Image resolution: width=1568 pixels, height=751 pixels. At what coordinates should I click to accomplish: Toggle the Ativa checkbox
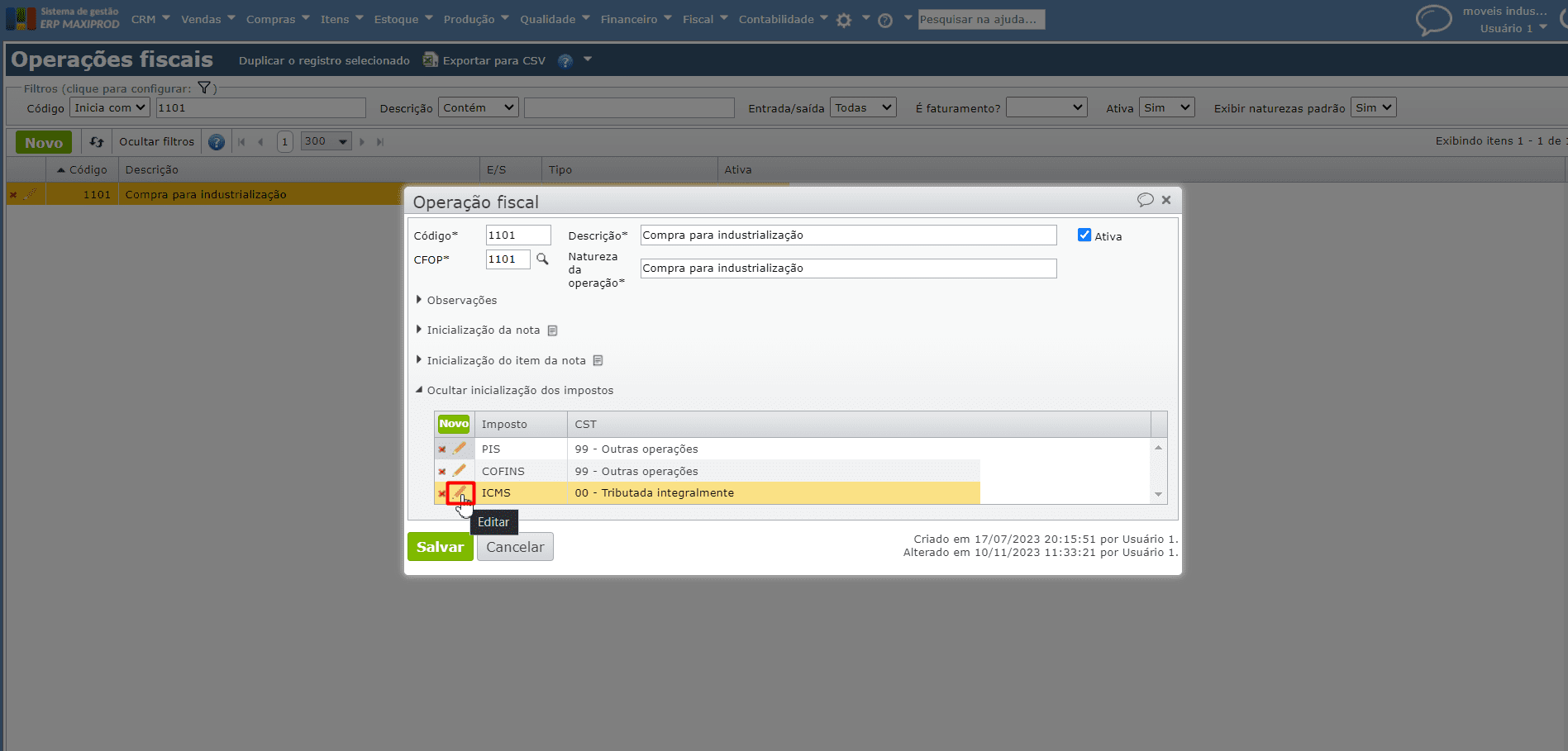(1084, 235)
